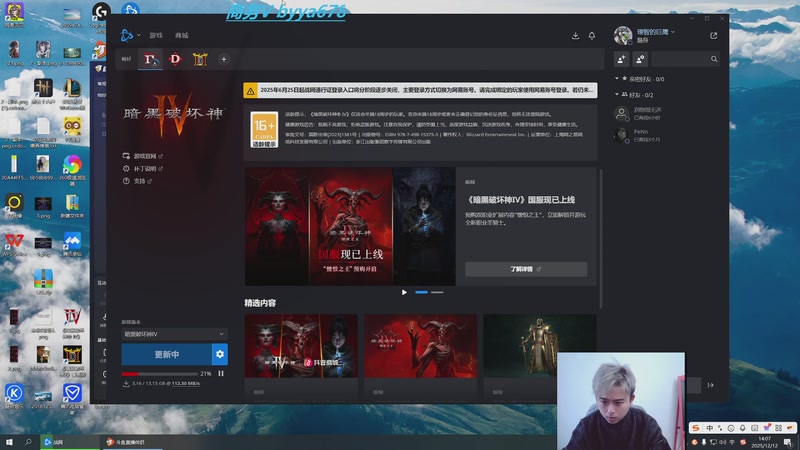
Task: Select the red Diablo D game icon
Action: click(175, 59)
